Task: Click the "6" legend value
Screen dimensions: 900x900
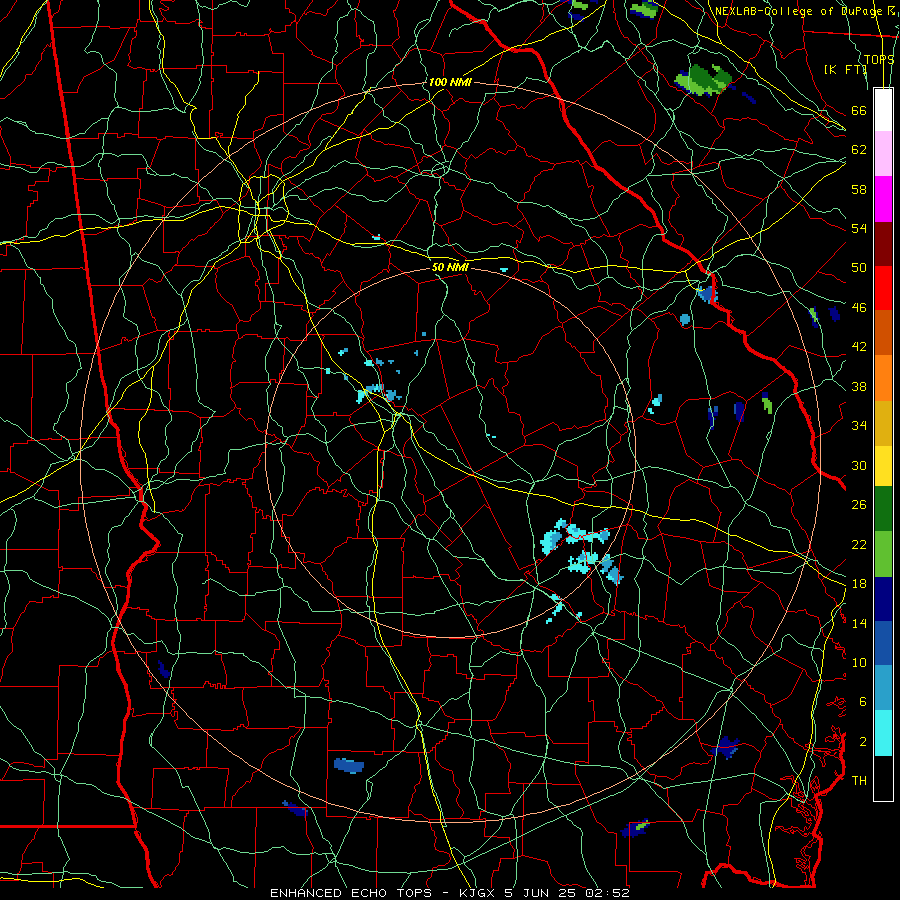Action: (x=863, y=701)
